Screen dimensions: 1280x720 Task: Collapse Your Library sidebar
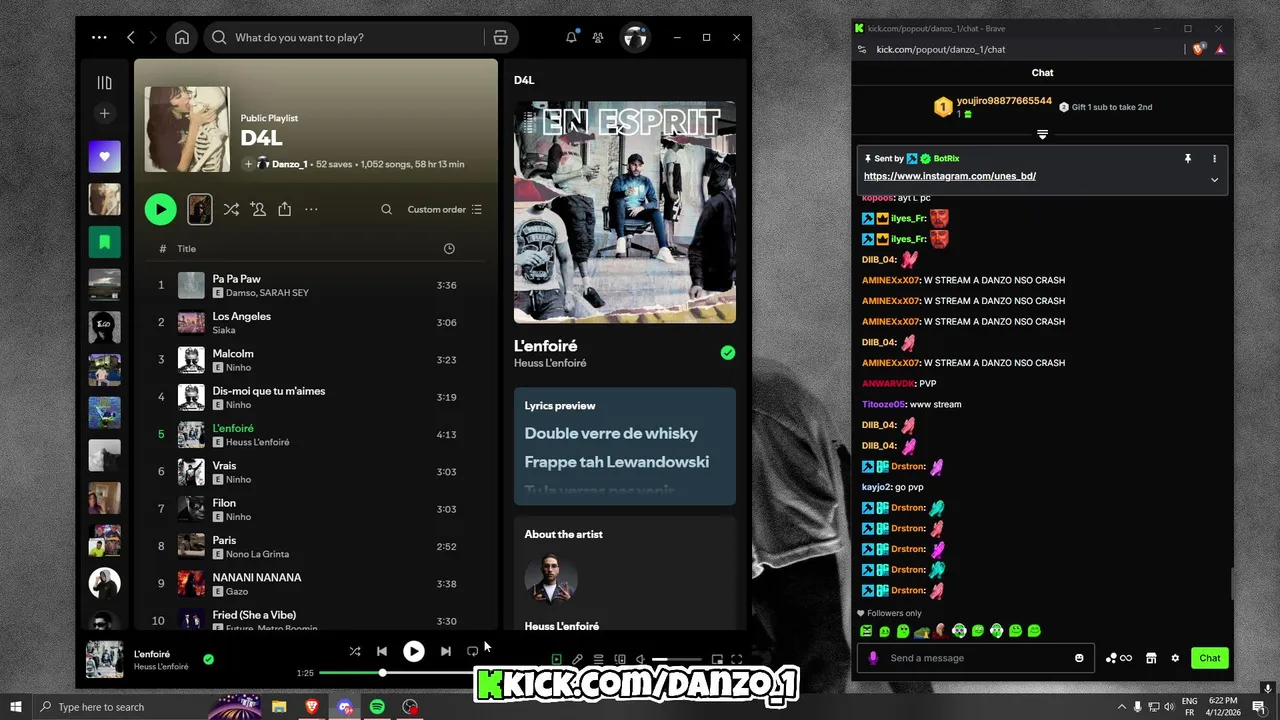pyautogui.click(x=104, y=83)
